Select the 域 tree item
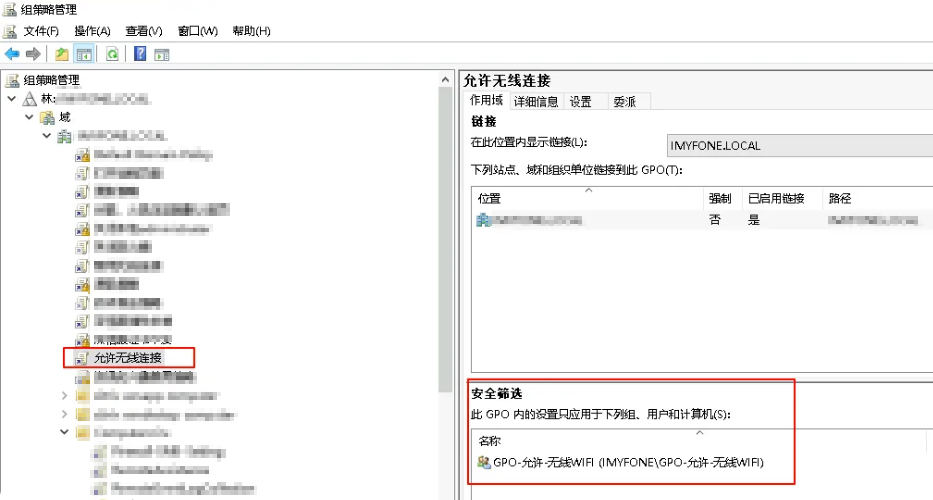This screenshot has height=500, width=933. click(64, 117)
